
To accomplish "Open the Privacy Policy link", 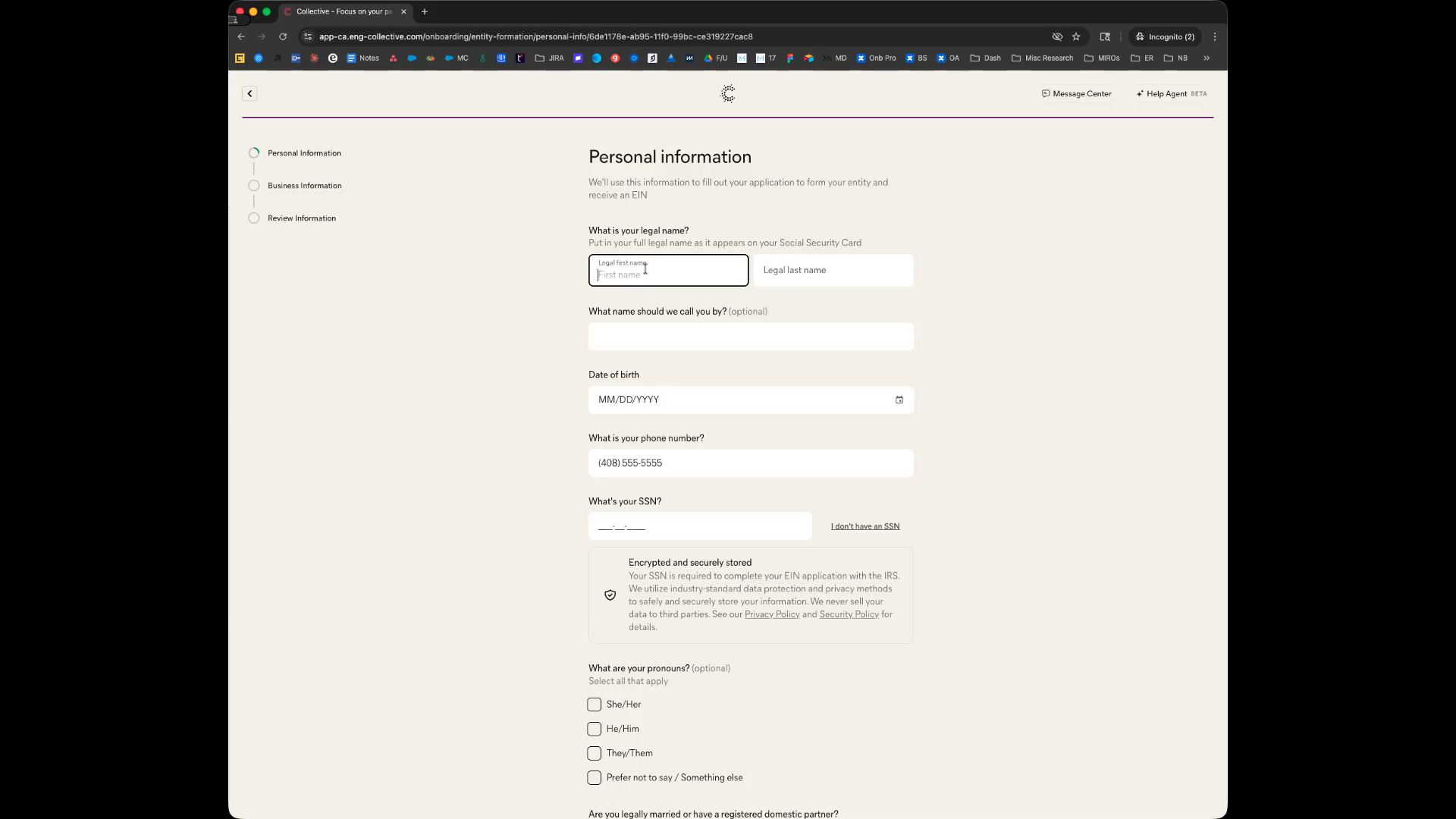I will 771,614.
